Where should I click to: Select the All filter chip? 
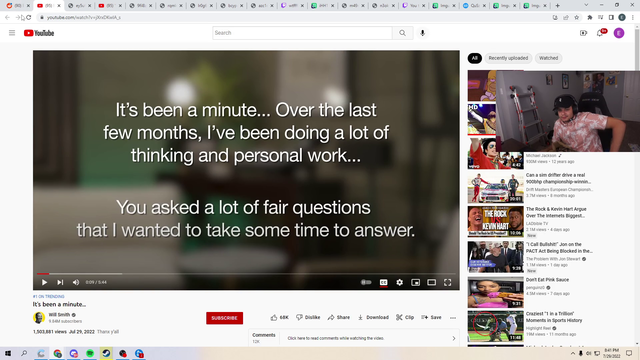click(x=474, y=58)
